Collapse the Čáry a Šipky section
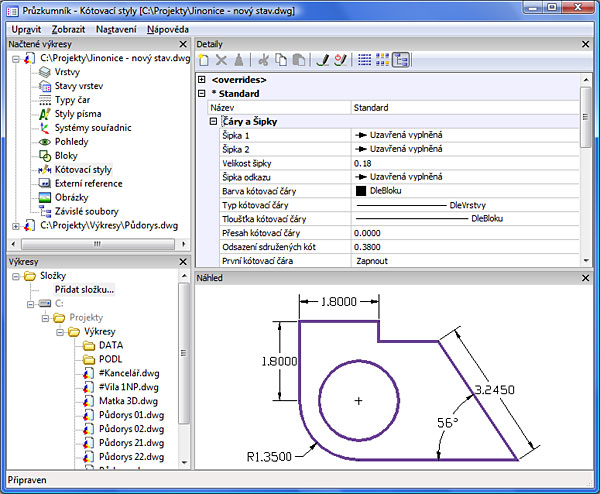This screenshot has height=494, width=600. [213, 121]
